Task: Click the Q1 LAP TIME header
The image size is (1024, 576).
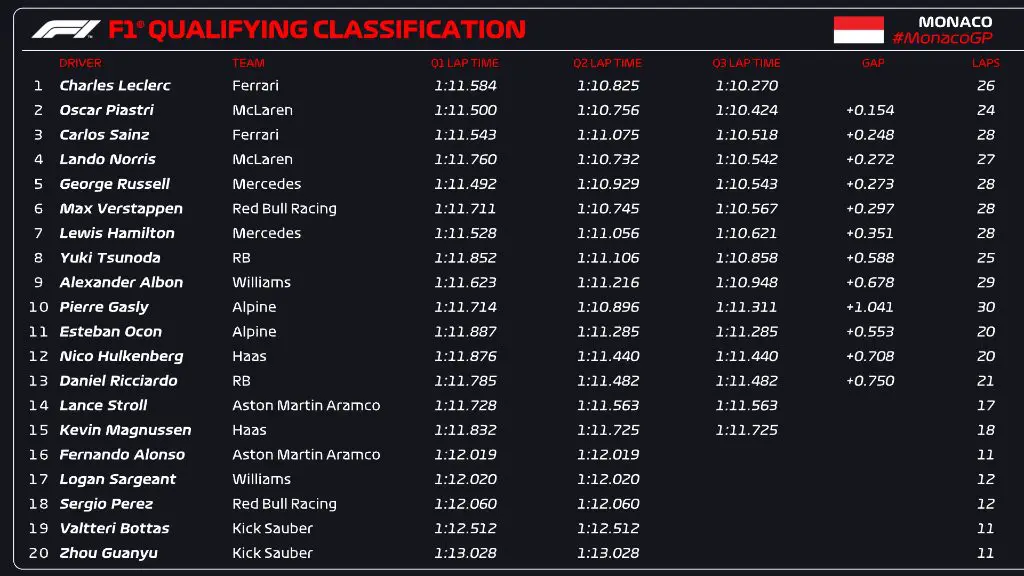Action: click(x=464, y=63)
